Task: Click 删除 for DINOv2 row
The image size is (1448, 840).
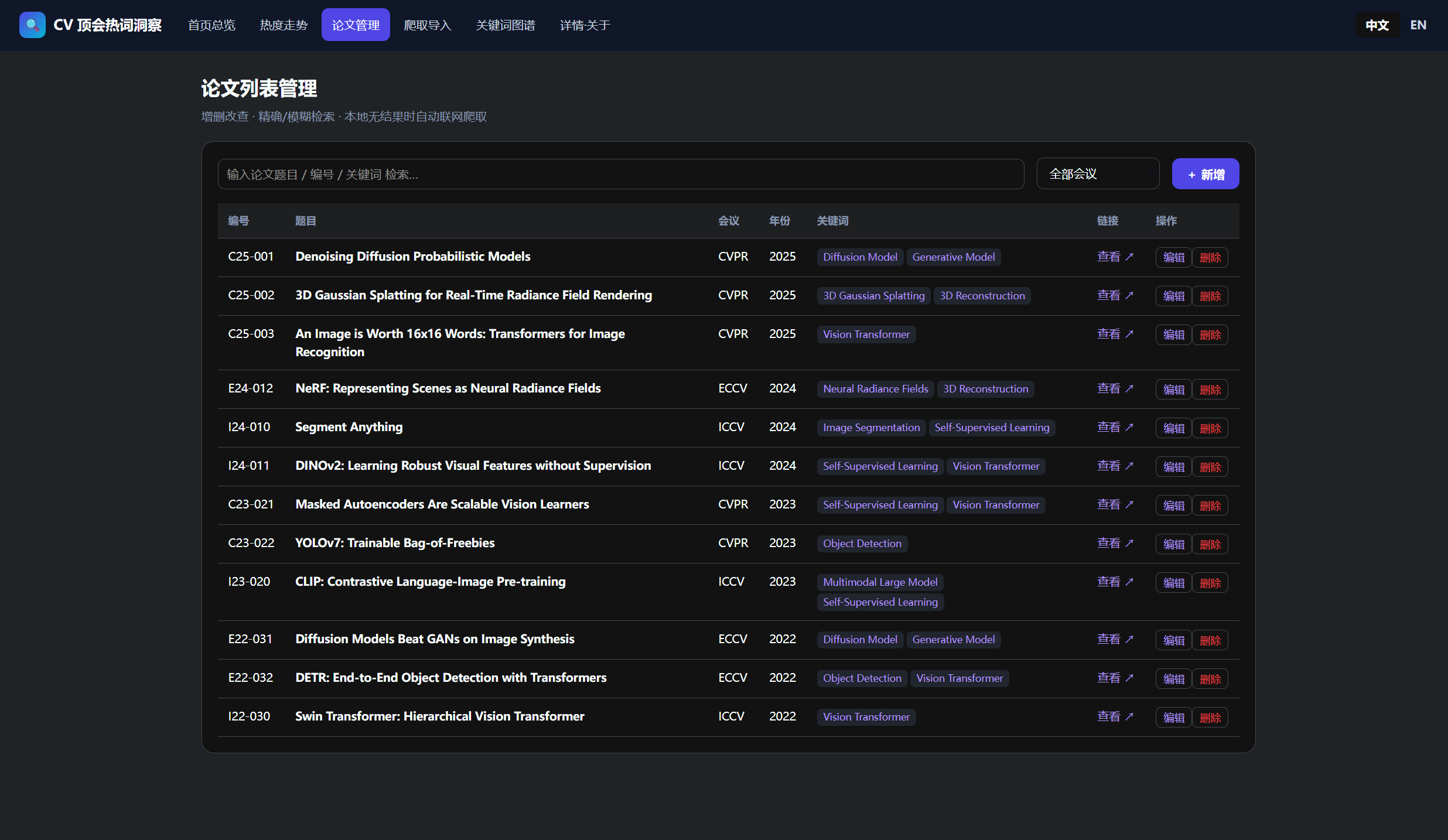Action: (1210, 467)
